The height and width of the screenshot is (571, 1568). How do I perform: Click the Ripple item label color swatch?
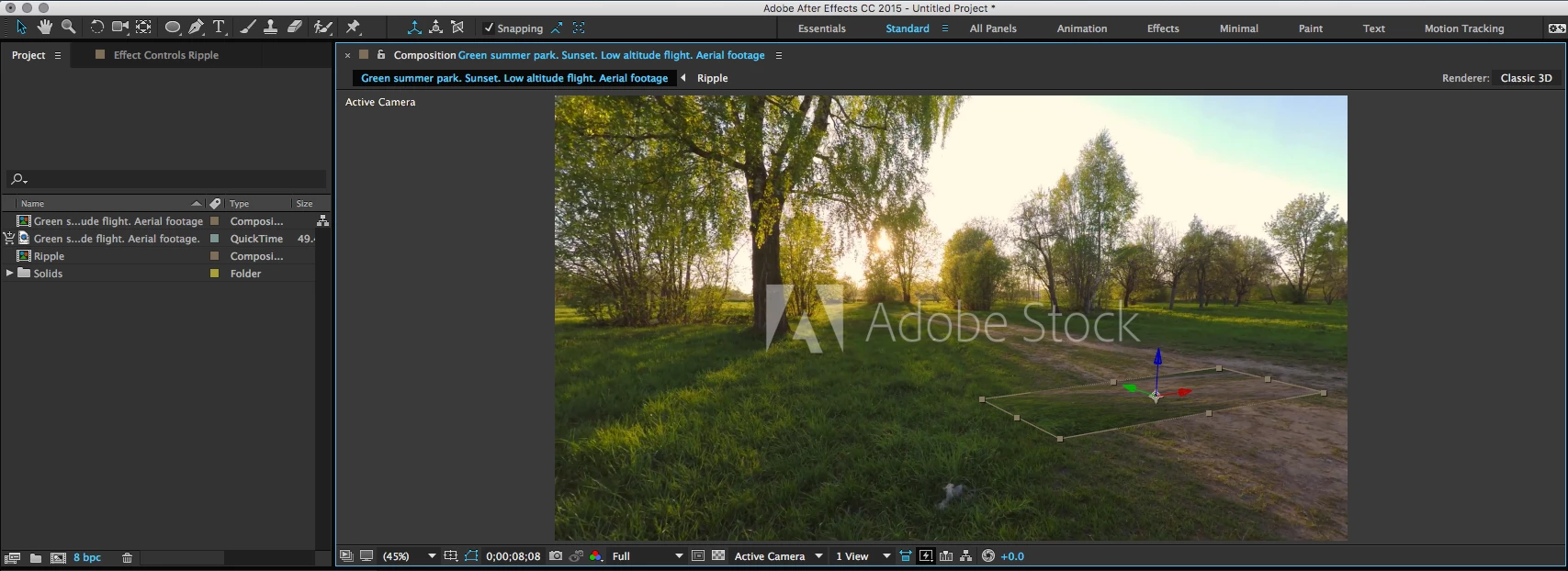click(214, 256)
